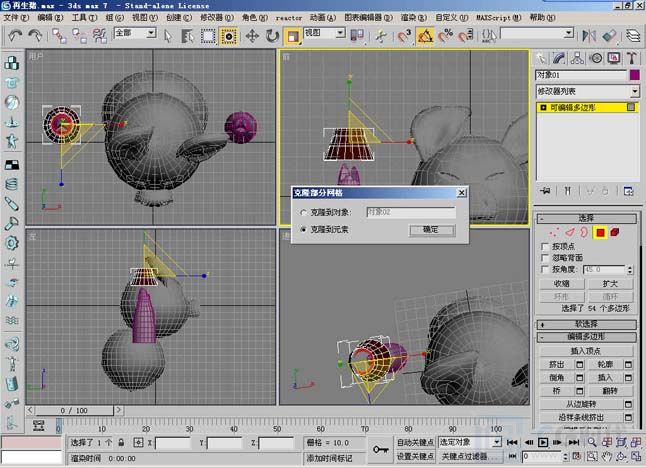Open the reactor menu
Image resolution: width=646 pixels, height=468 pixels.
(288, 18)
